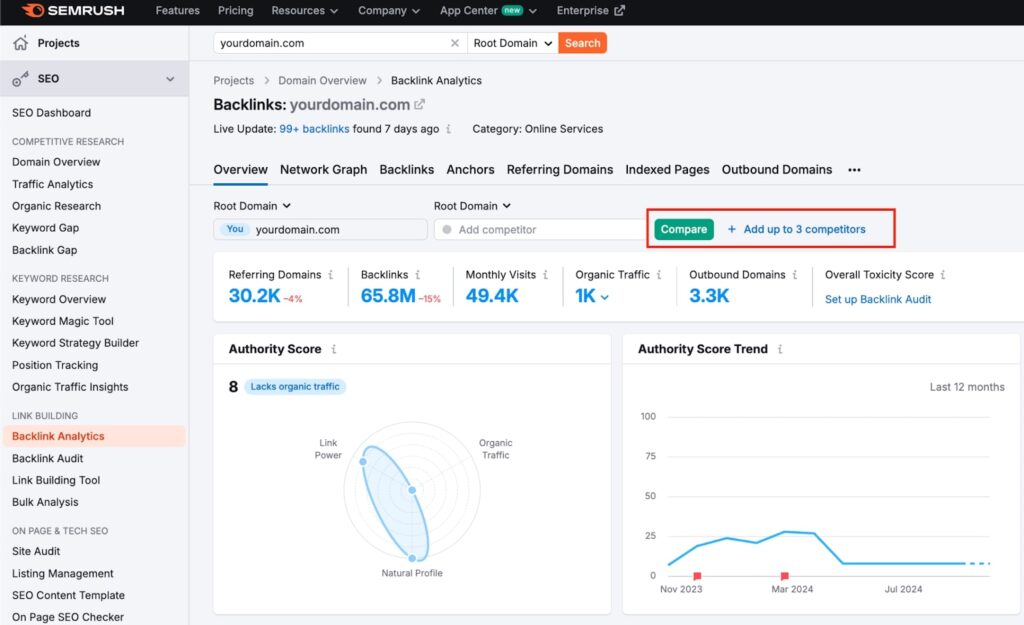Viewport: 1024px width, 625px height.
Task: Open the Resources menu in top navigation
Action: tap(304, 11)
